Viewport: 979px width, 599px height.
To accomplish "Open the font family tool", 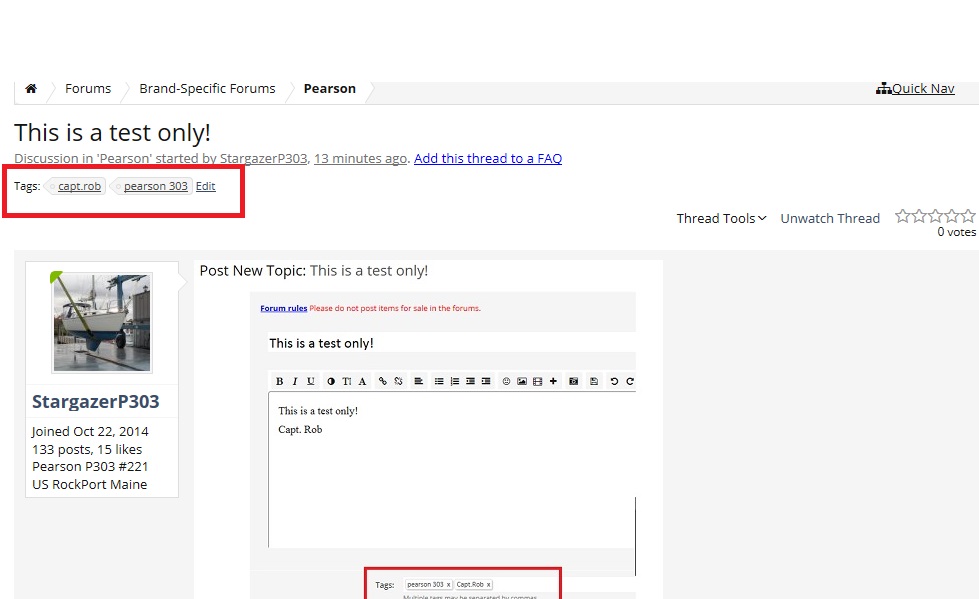I will 362,381.
